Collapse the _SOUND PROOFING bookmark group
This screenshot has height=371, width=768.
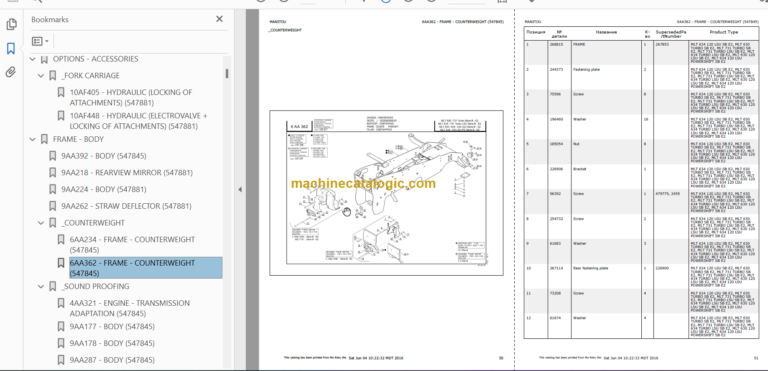coord(41,286)
